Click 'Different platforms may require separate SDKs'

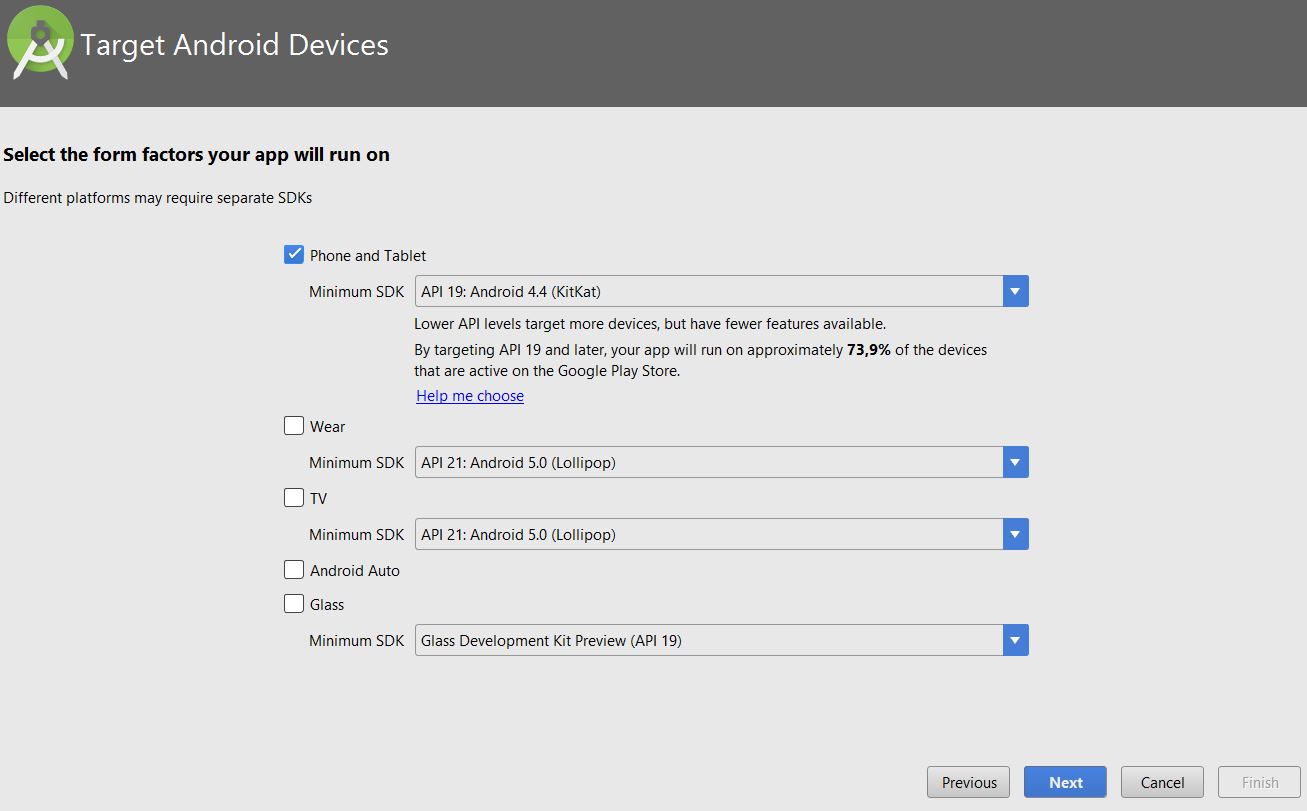click(158, 198)
